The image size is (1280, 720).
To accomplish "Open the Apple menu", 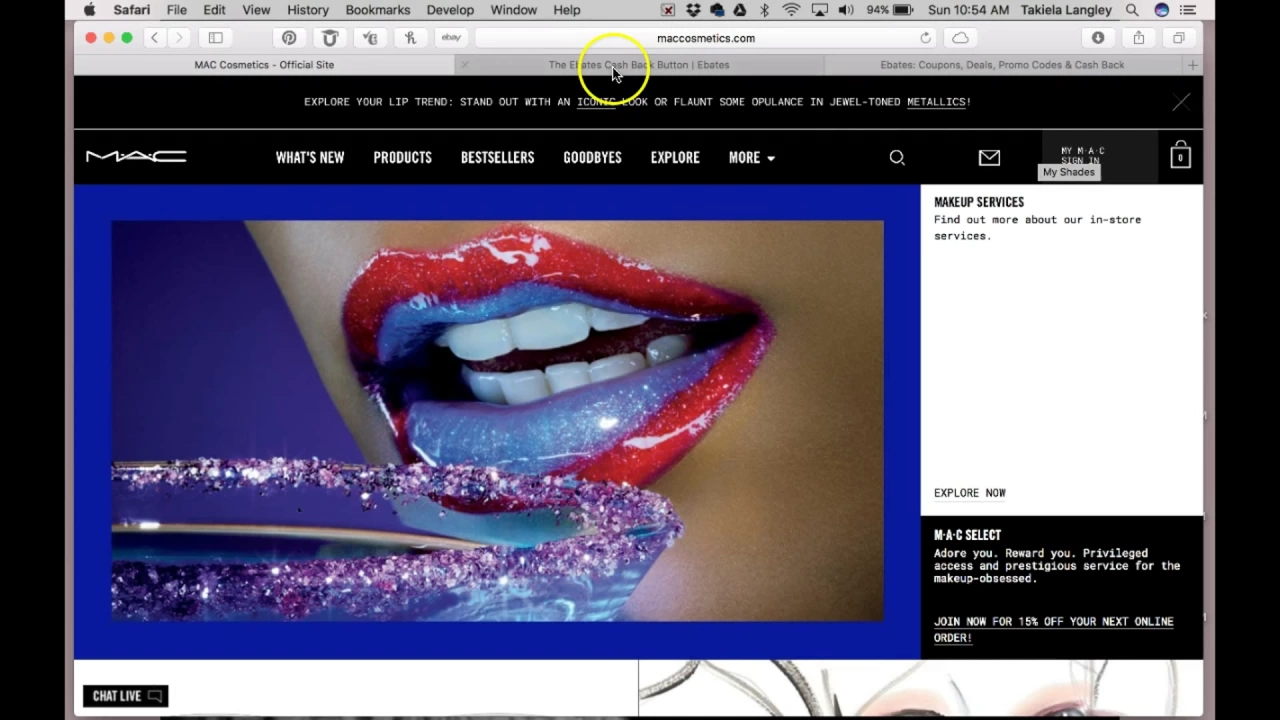I will 89,10.
